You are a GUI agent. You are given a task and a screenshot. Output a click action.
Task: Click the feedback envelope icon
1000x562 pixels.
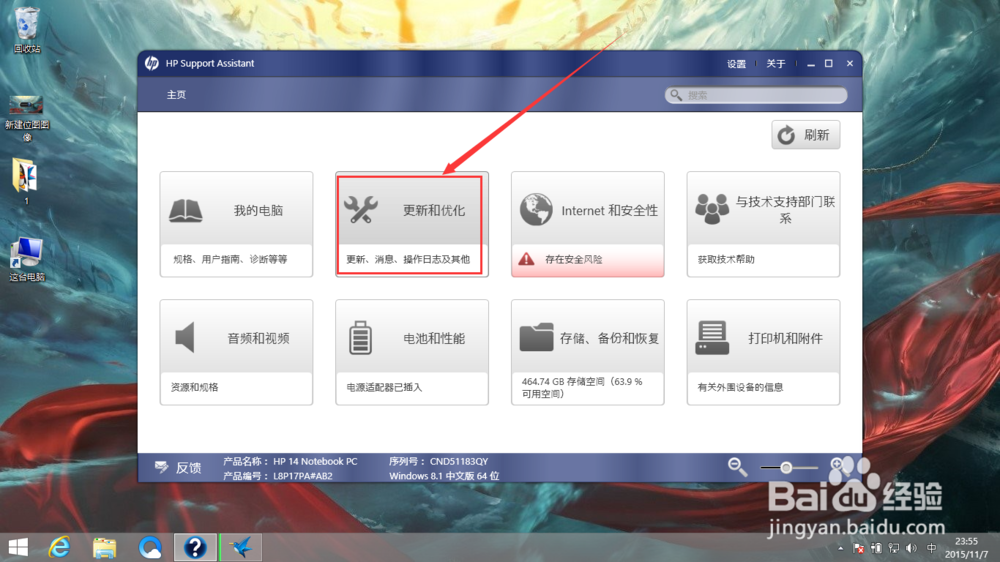point(161,467)
